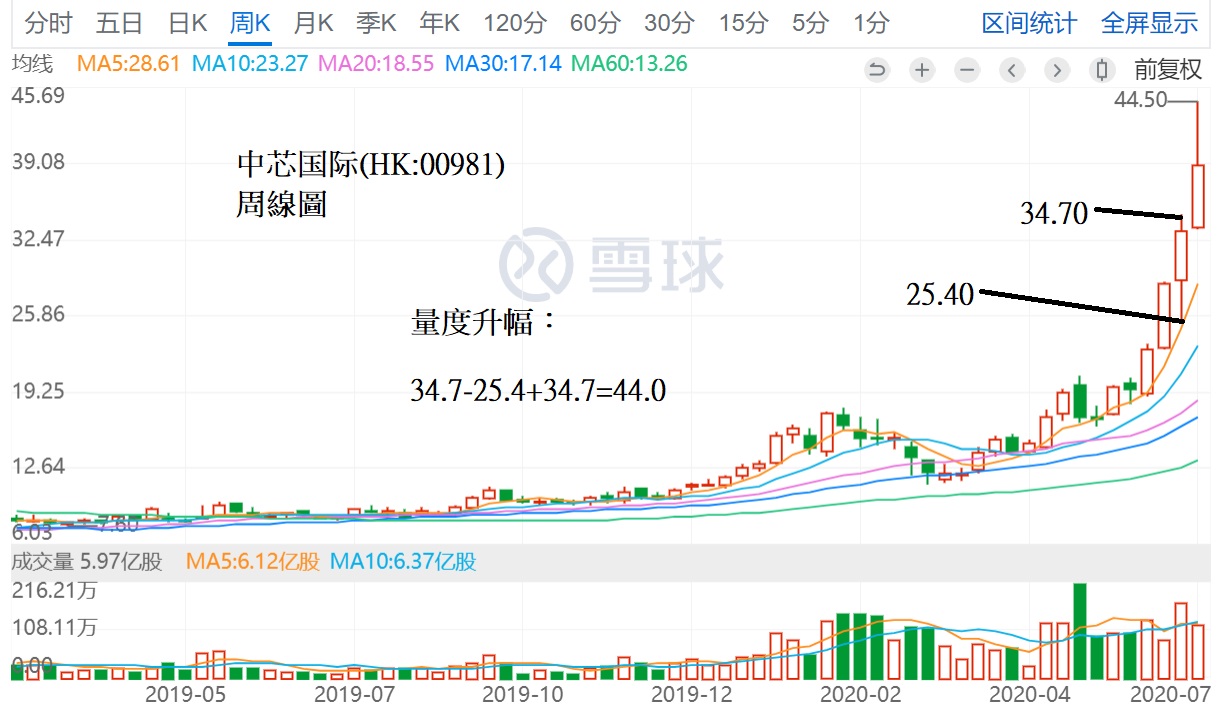Select the 1分 one-minute tab
The width and height of the screenshot is (1227, 719).
pyautogui.click(x=871, y=23)
